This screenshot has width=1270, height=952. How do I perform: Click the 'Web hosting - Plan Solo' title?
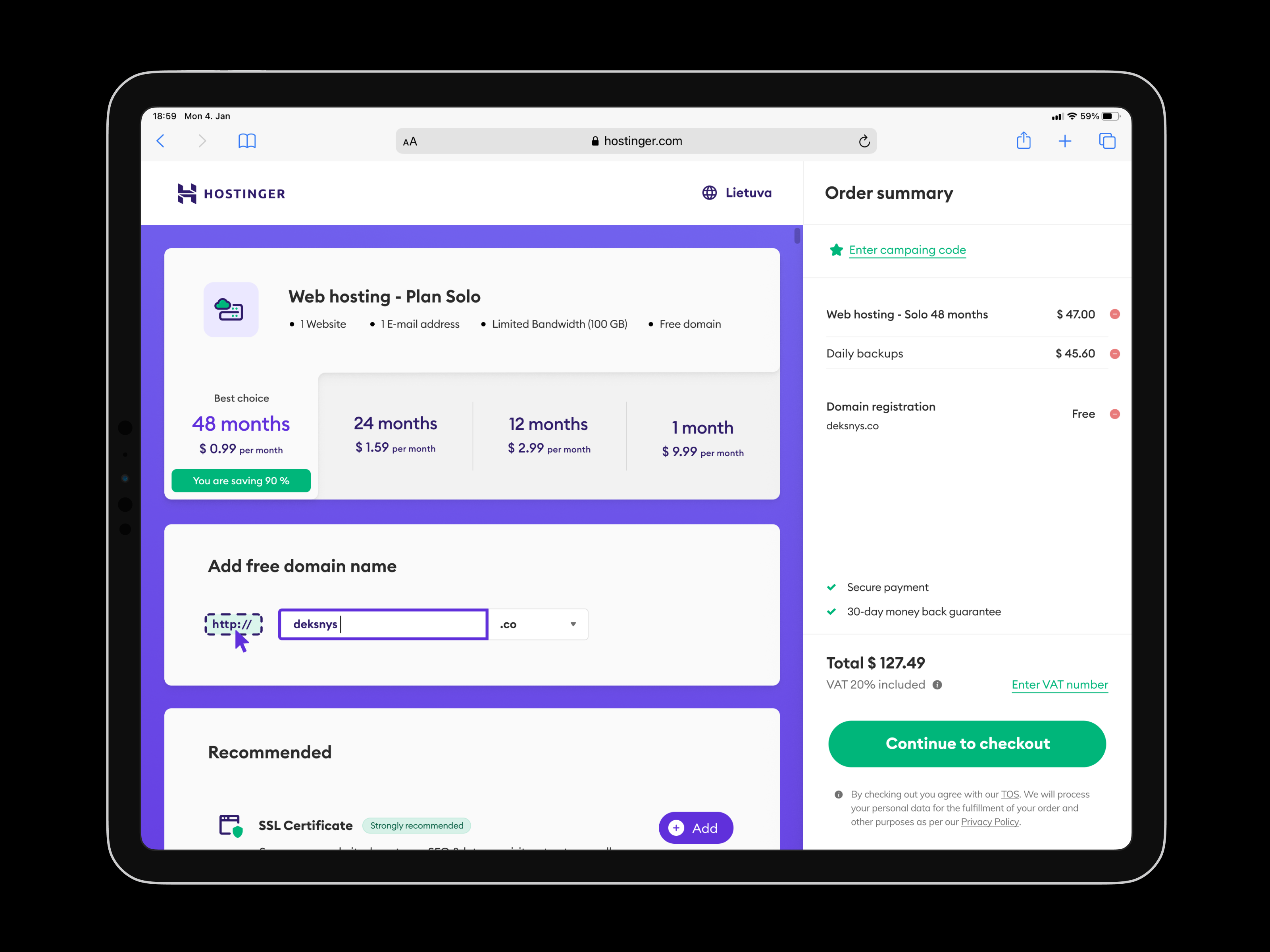coord(384,297)
